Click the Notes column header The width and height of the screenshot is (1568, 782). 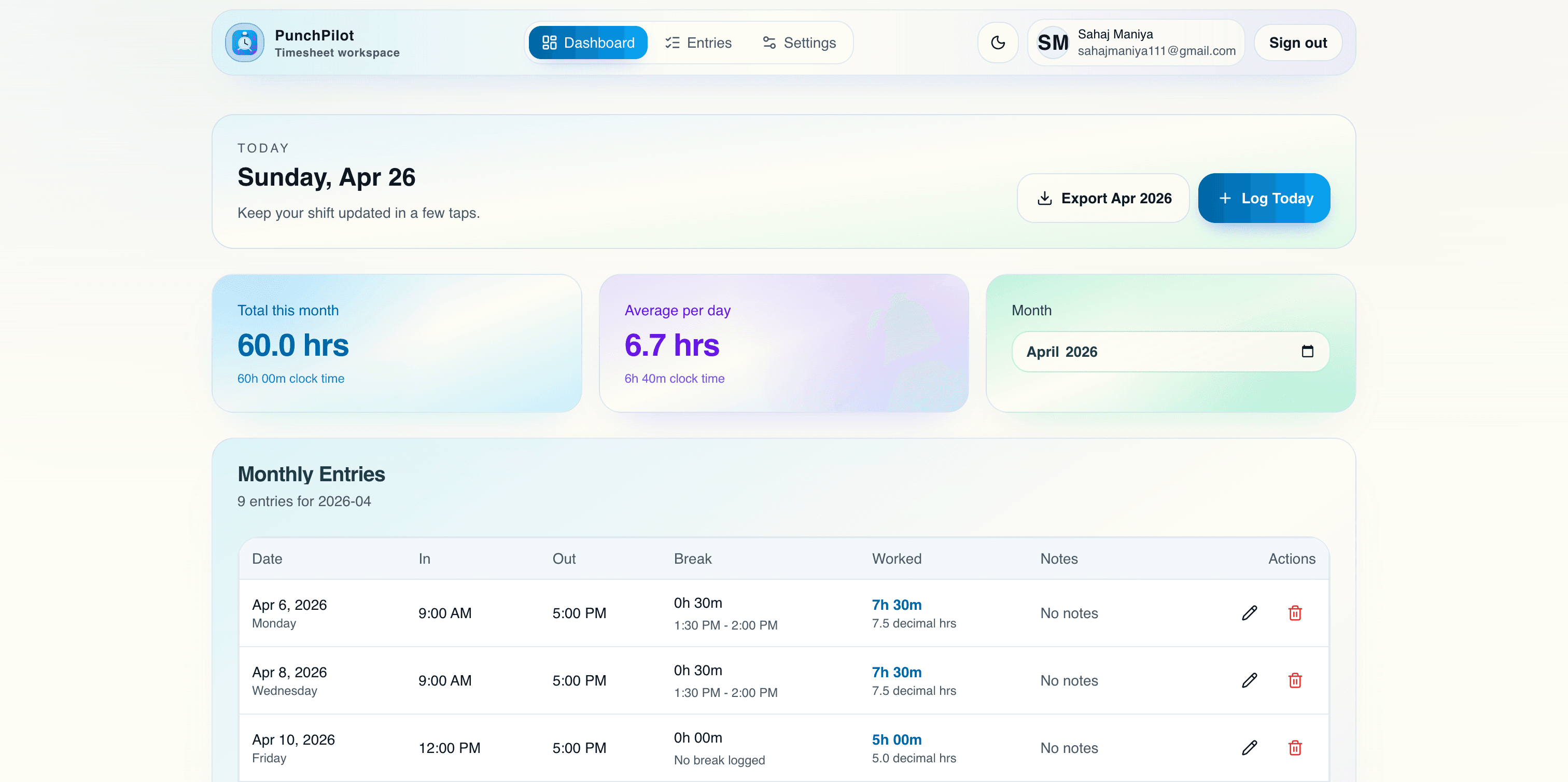click(x=1058, y=558)
